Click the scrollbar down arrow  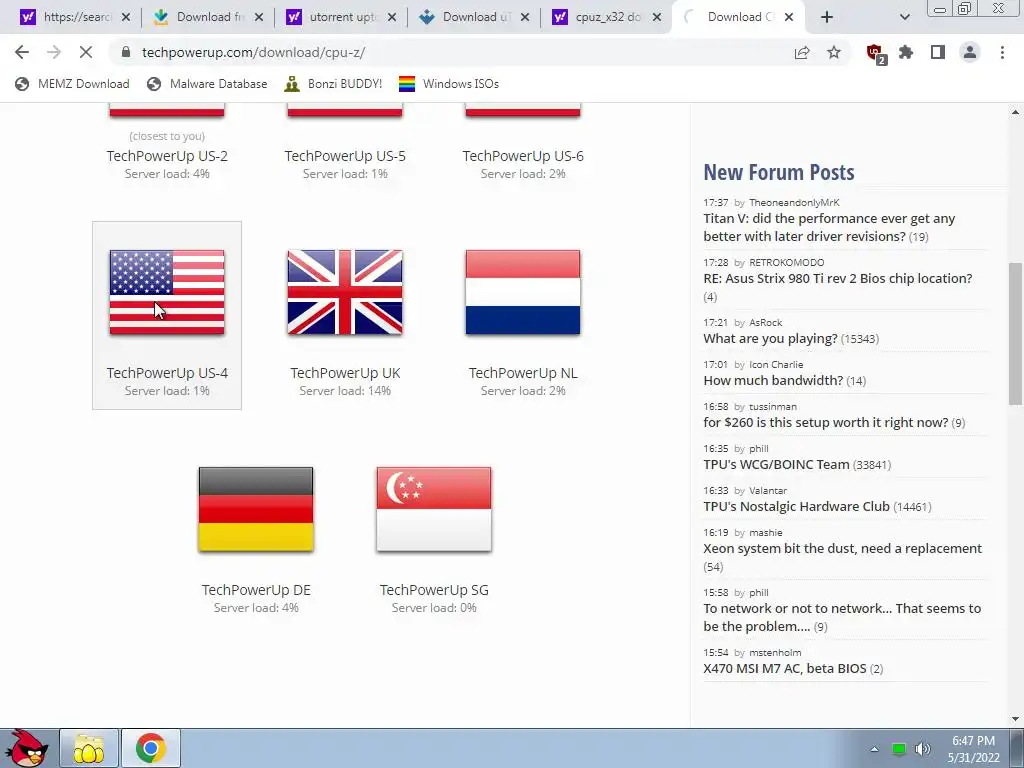1015,719
